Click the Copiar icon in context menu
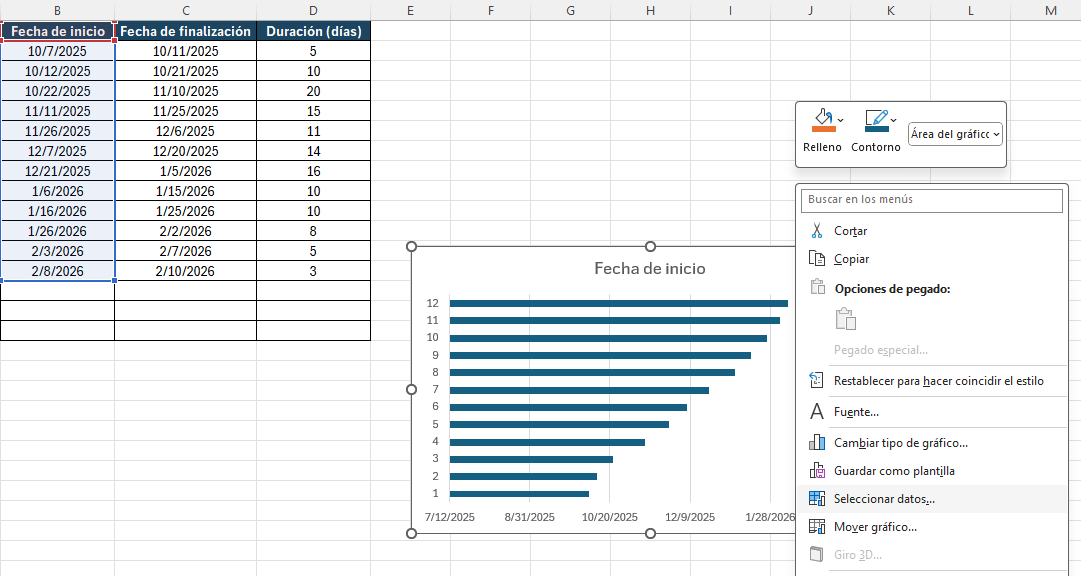The height and width of the screenshot is (576, 1081). [816, 259]
